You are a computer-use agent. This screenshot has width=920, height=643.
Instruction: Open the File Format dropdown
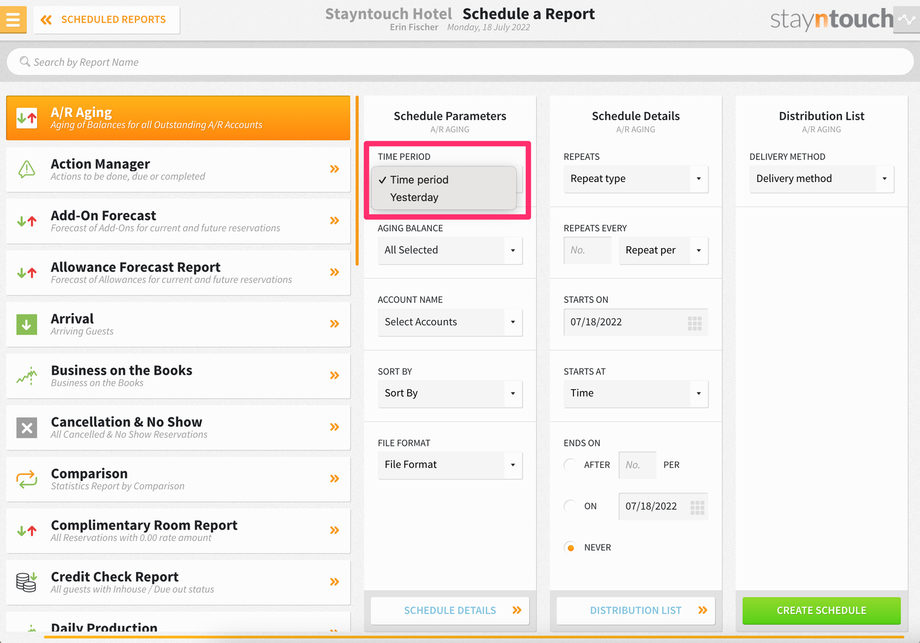click(450, 465)
